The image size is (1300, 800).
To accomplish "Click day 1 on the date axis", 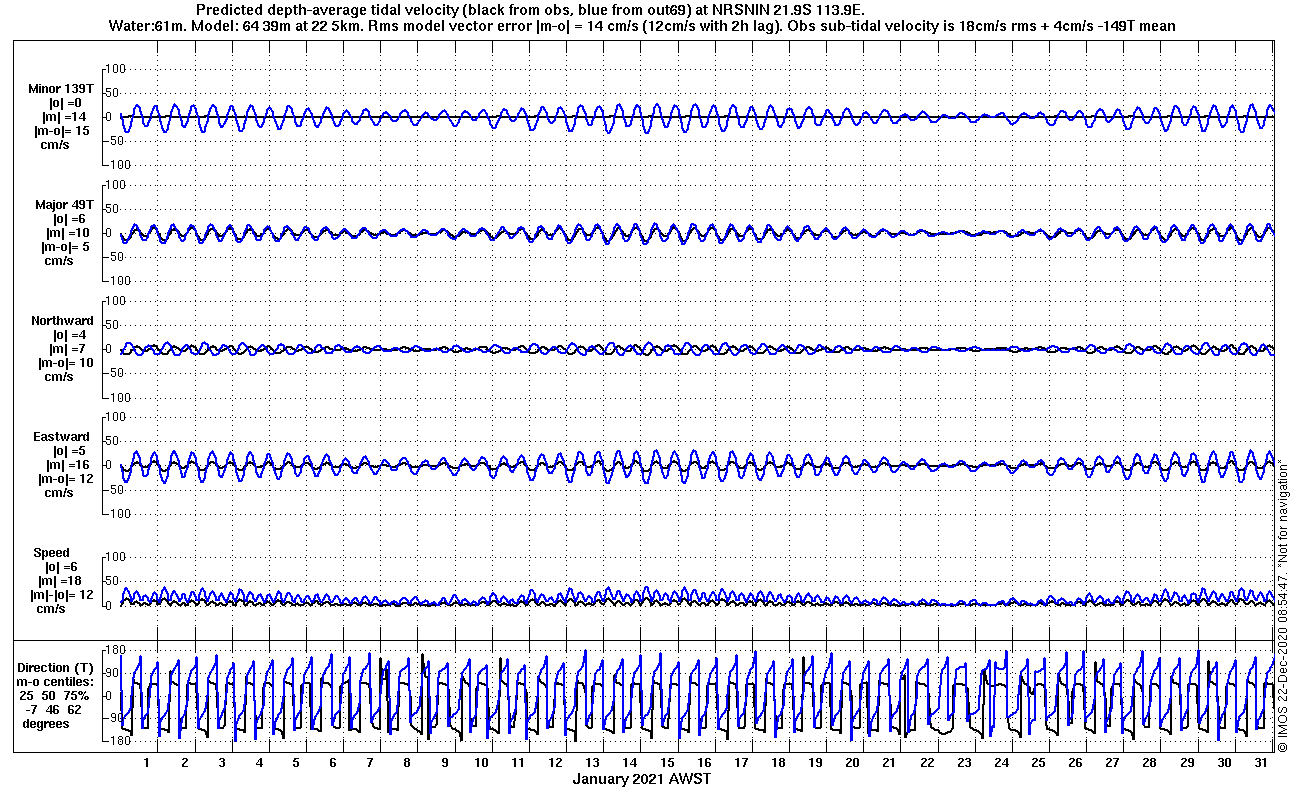I will pos(147,763).
